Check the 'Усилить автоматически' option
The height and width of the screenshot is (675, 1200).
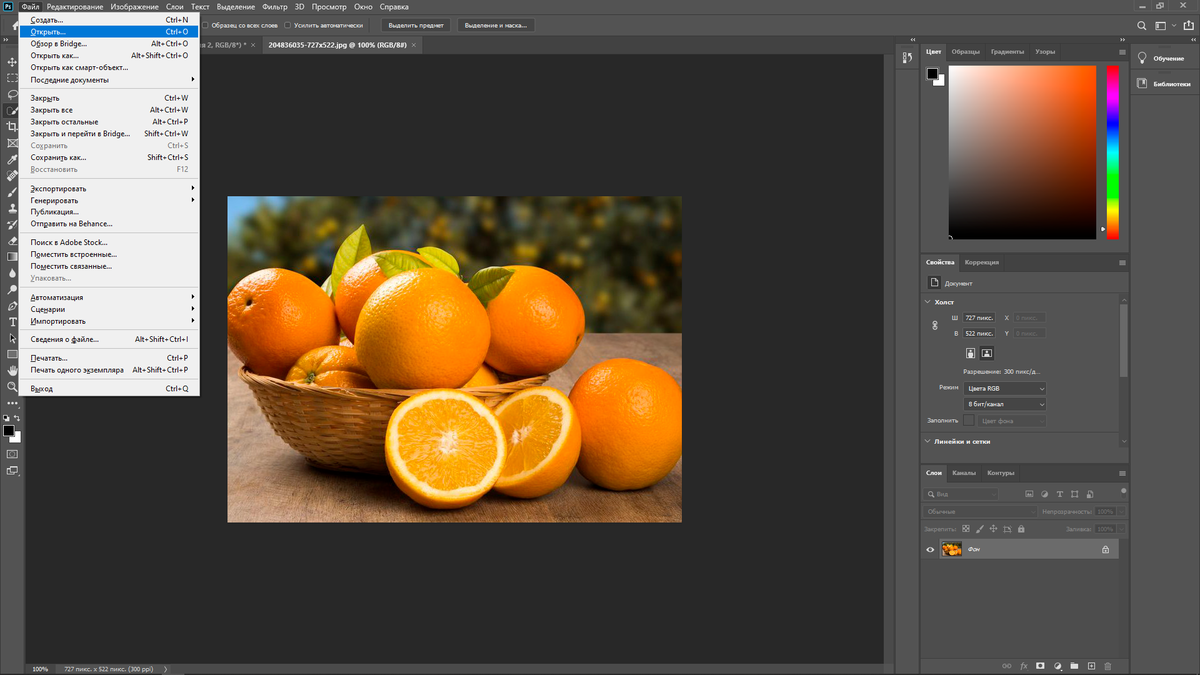pyautogui.click(x=289, y=25)
